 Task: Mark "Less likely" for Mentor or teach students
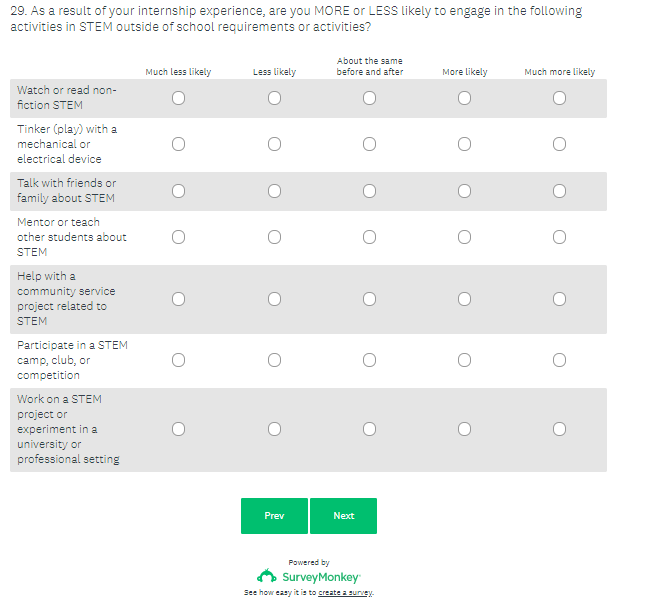coord(274,237)
